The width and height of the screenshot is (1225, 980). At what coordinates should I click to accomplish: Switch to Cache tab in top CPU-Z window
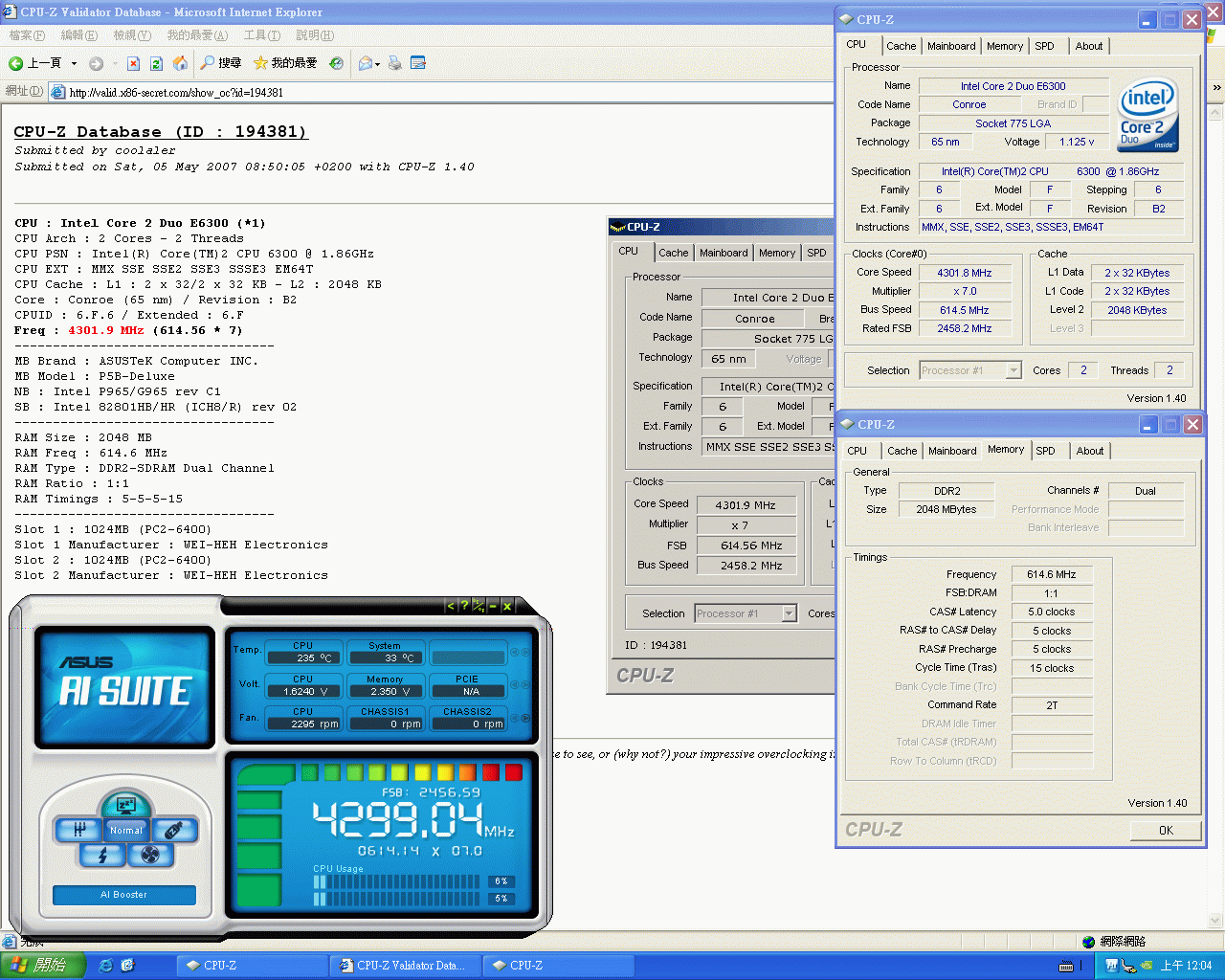[x=901, y=46]
